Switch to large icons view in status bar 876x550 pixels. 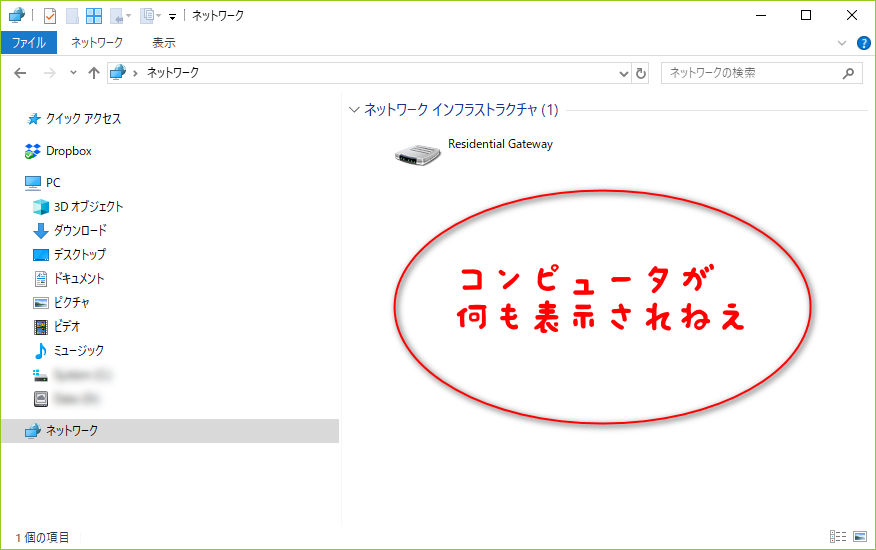click(860, 537)
